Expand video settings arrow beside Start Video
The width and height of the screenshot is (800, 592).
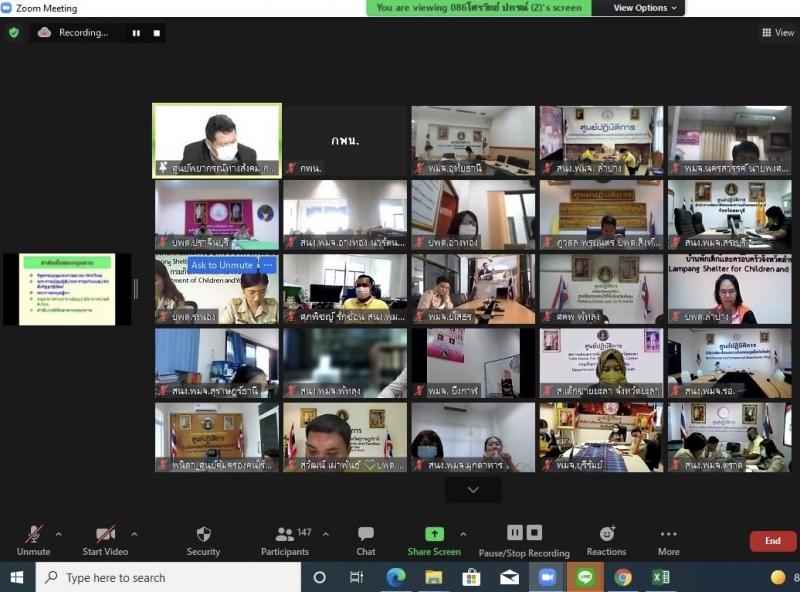134,534
